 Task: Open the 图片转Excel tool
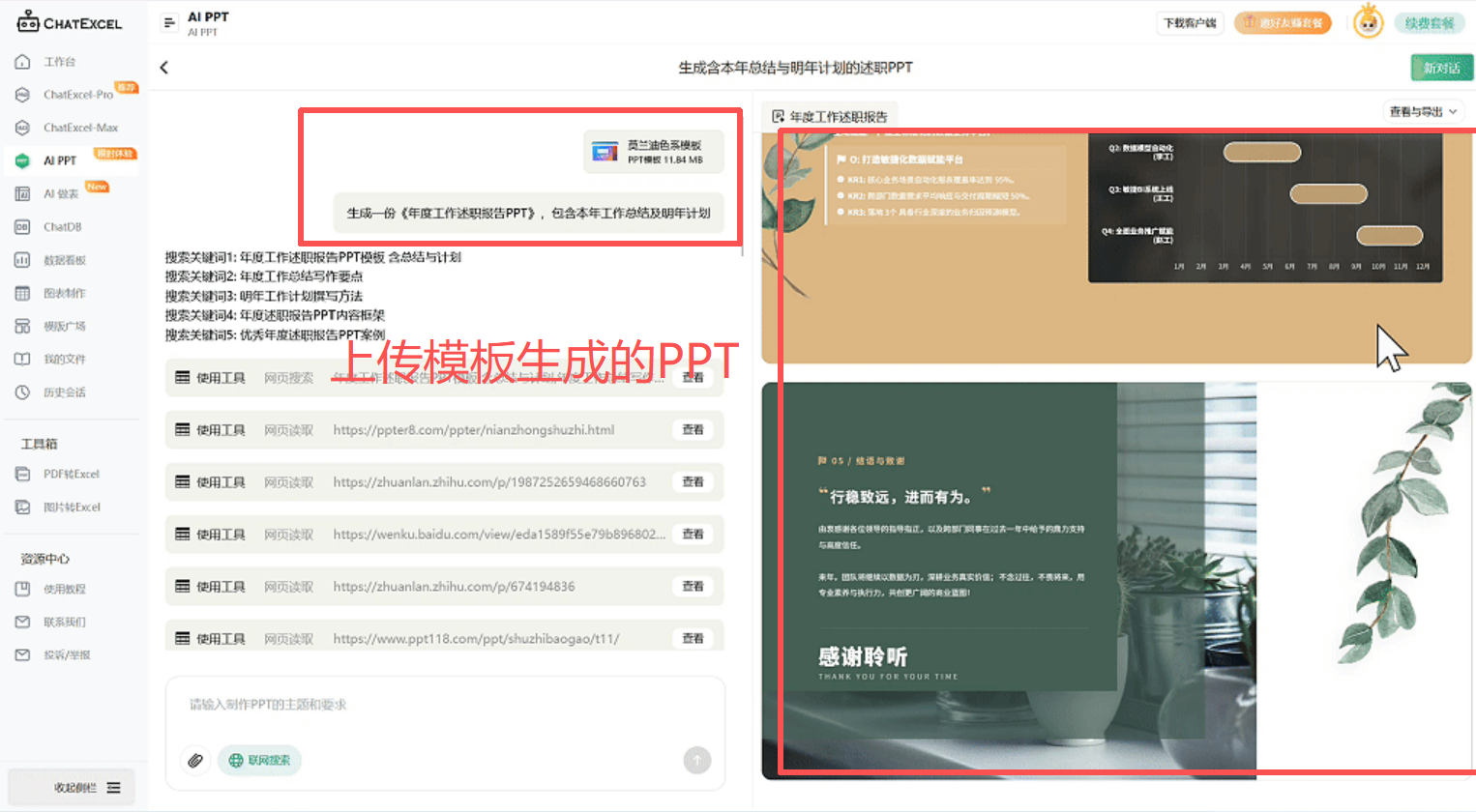[x=72, y=507]
